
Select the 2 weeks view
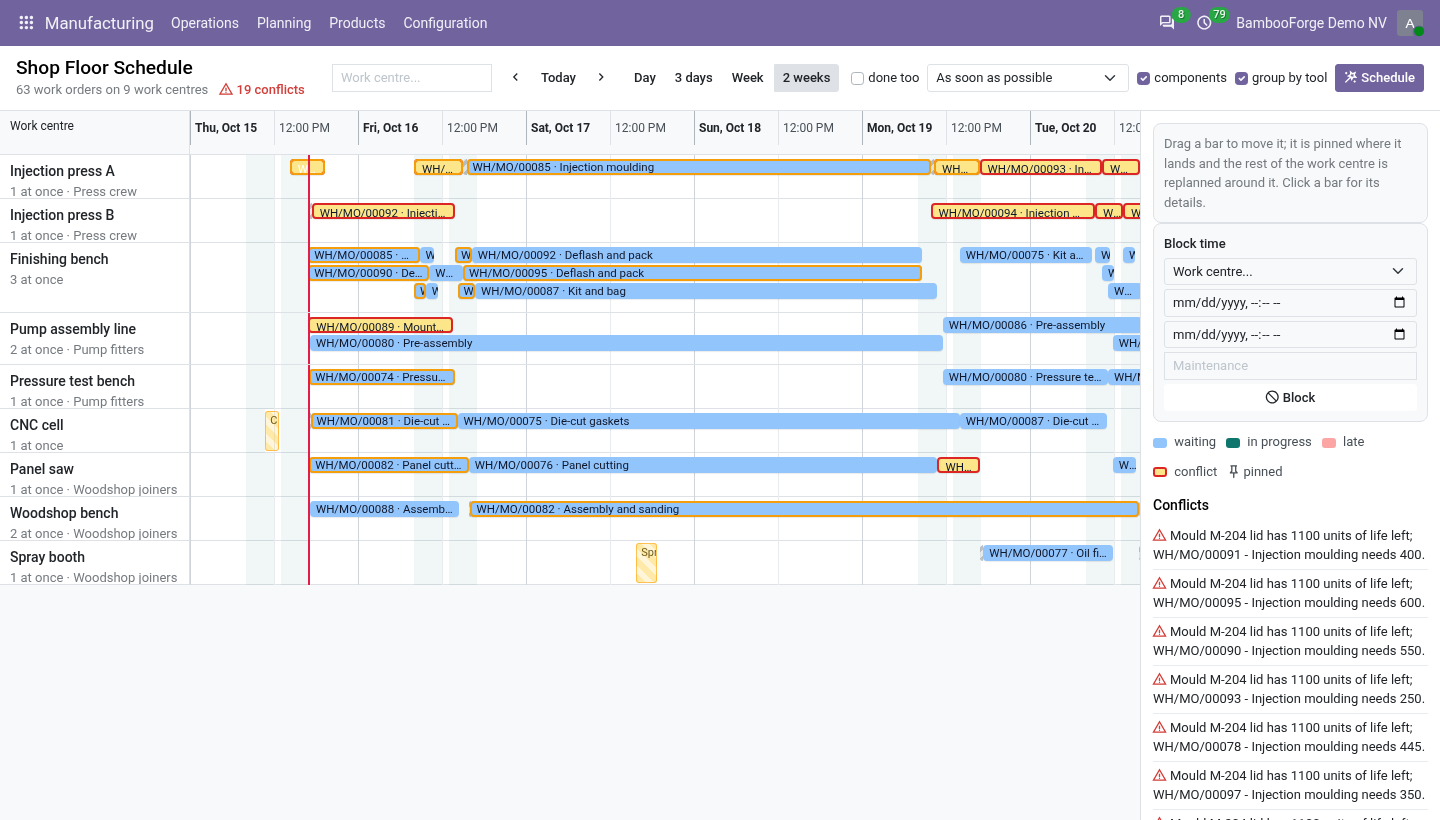point(806,78)
